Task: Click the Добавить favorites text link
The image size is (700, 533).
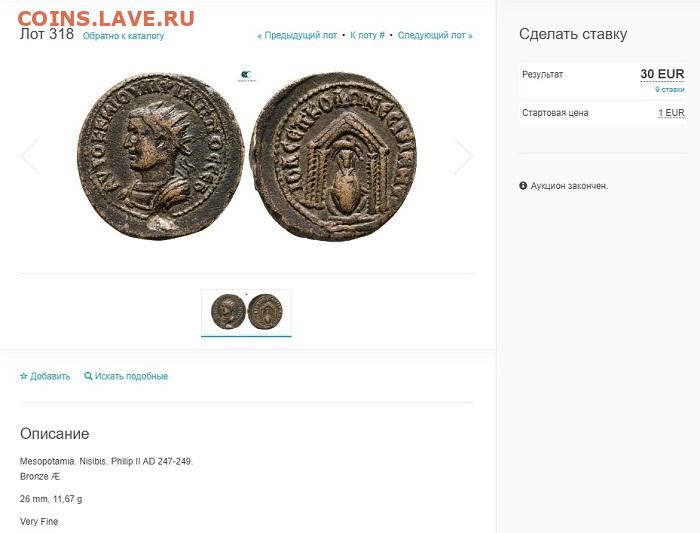Action: click(50, 376)
